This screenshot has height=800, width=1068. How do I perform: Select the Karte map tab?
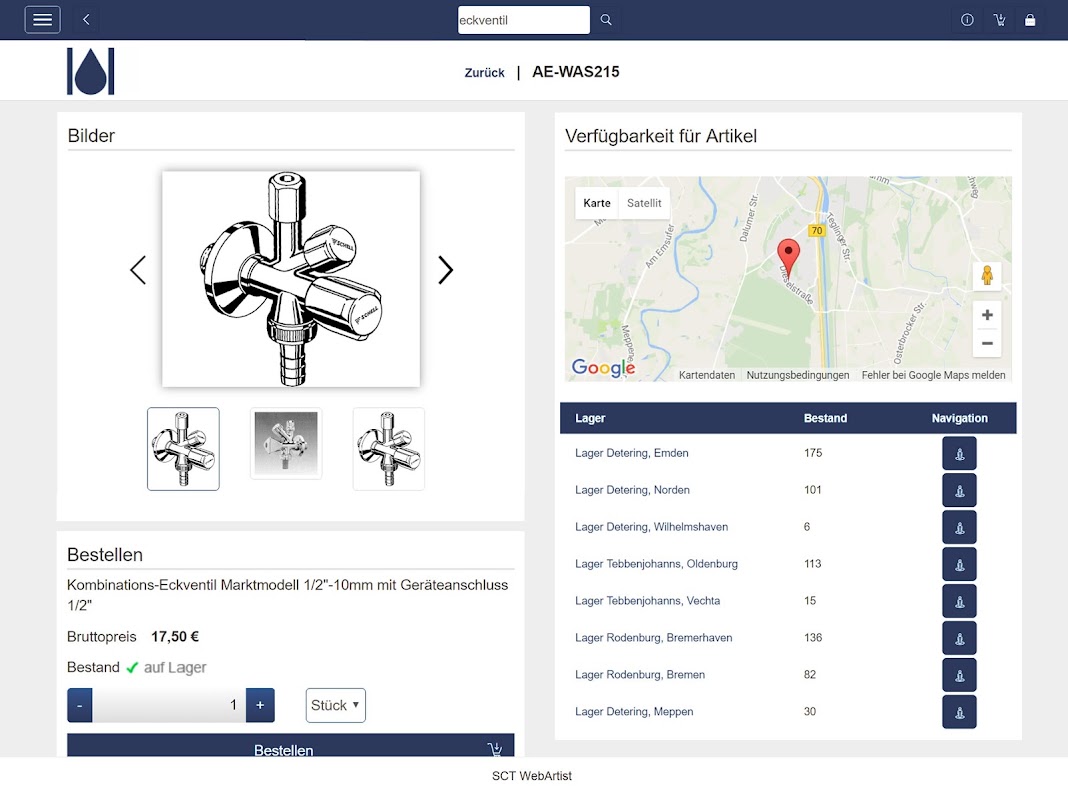(597, 203)
